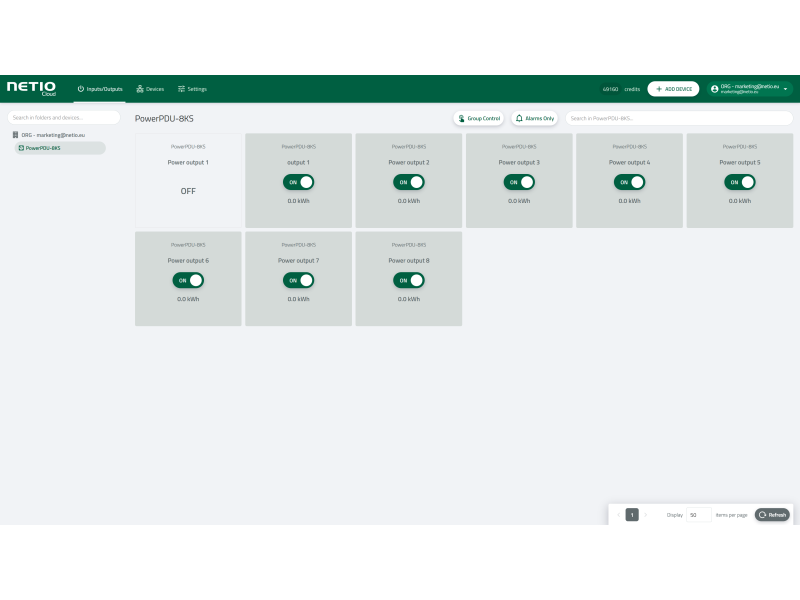Click the Refresh button
Viewport: 800px width, 600px height.
point(772,515)
